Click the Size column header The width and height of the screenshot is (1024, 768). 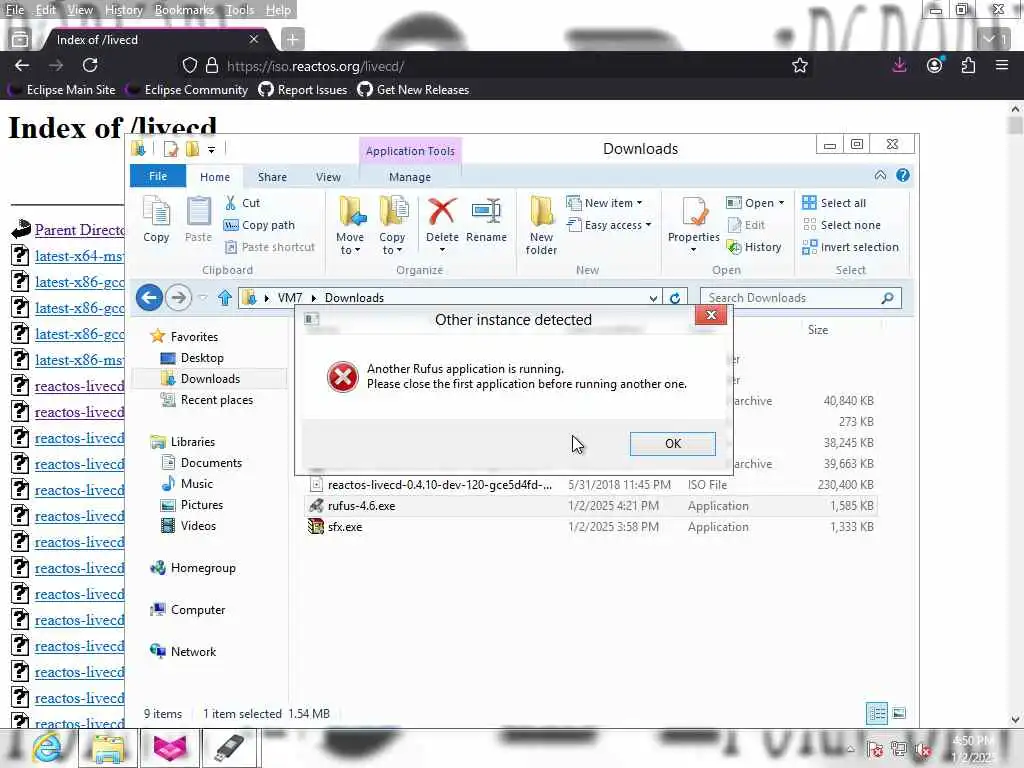[818, 330]
